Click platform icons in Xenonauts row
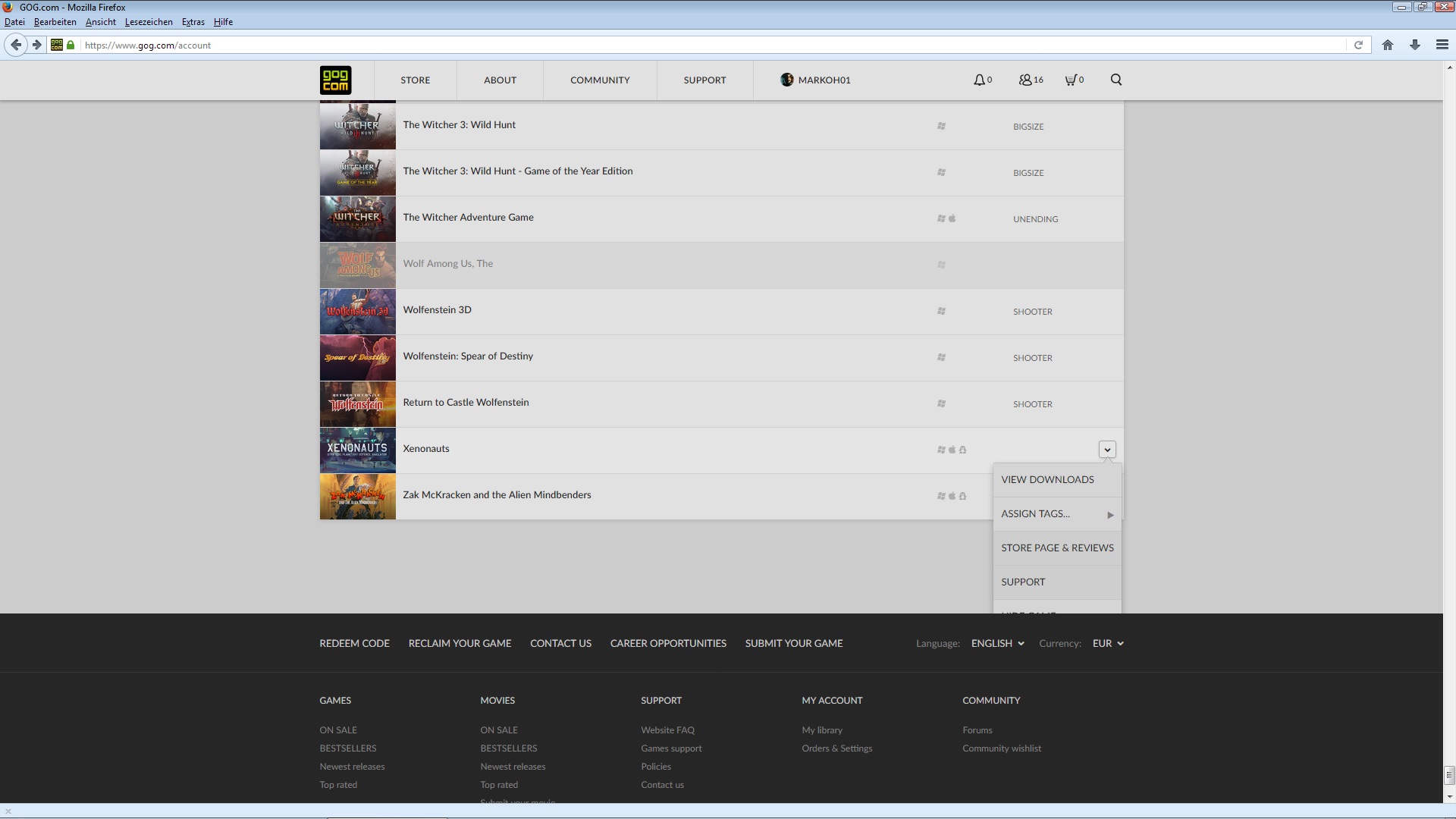The height and width of the screenshot is (819, 1456). point(952,450)
